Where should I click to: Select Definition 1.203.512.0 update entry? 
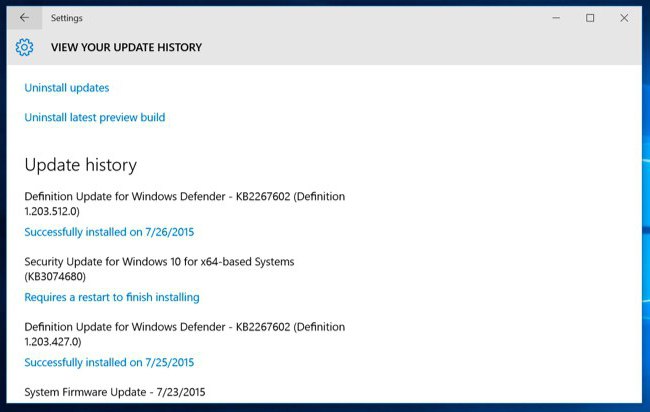184,204
